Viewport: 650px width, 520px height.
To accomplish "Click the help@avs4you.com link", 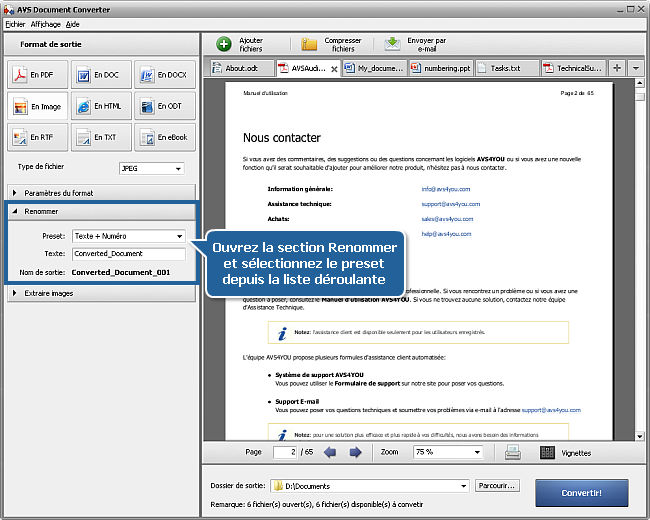I will click(446, 234).
